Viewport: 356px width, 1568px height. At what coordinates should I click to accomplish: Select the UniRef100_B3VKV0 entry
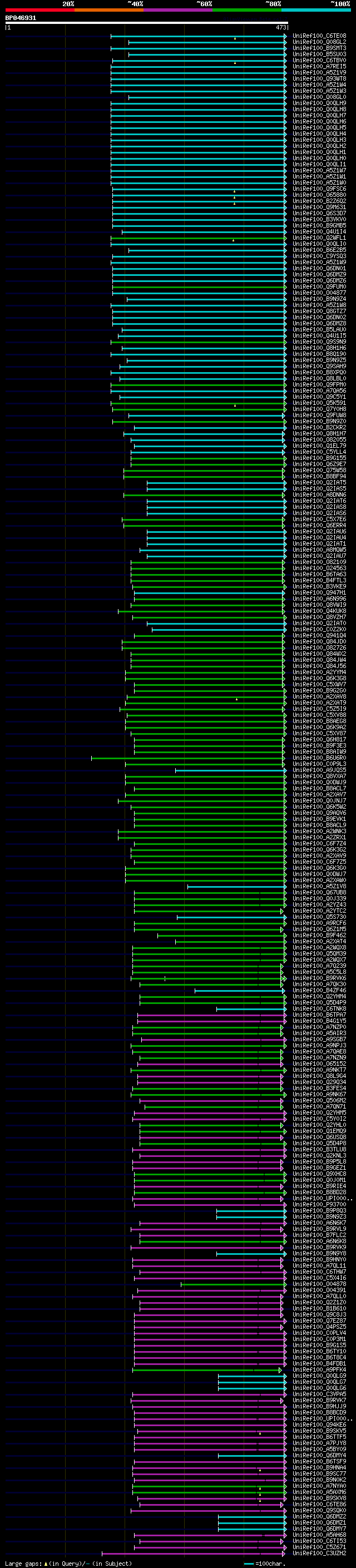pyautogui.click(x=319, y=219)
